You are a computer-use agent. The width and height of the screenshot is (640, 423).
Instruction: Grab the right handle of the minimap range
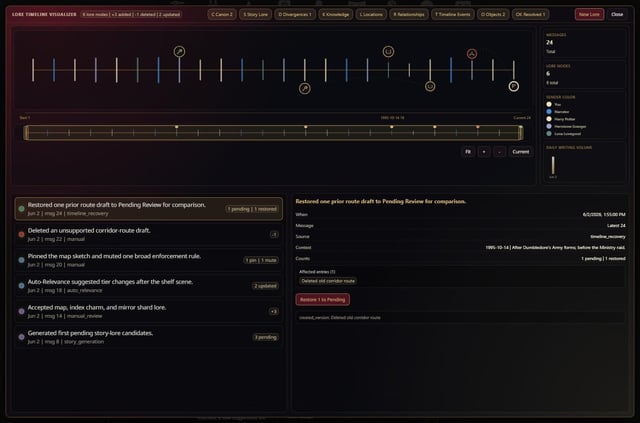(x=520, y=133)
